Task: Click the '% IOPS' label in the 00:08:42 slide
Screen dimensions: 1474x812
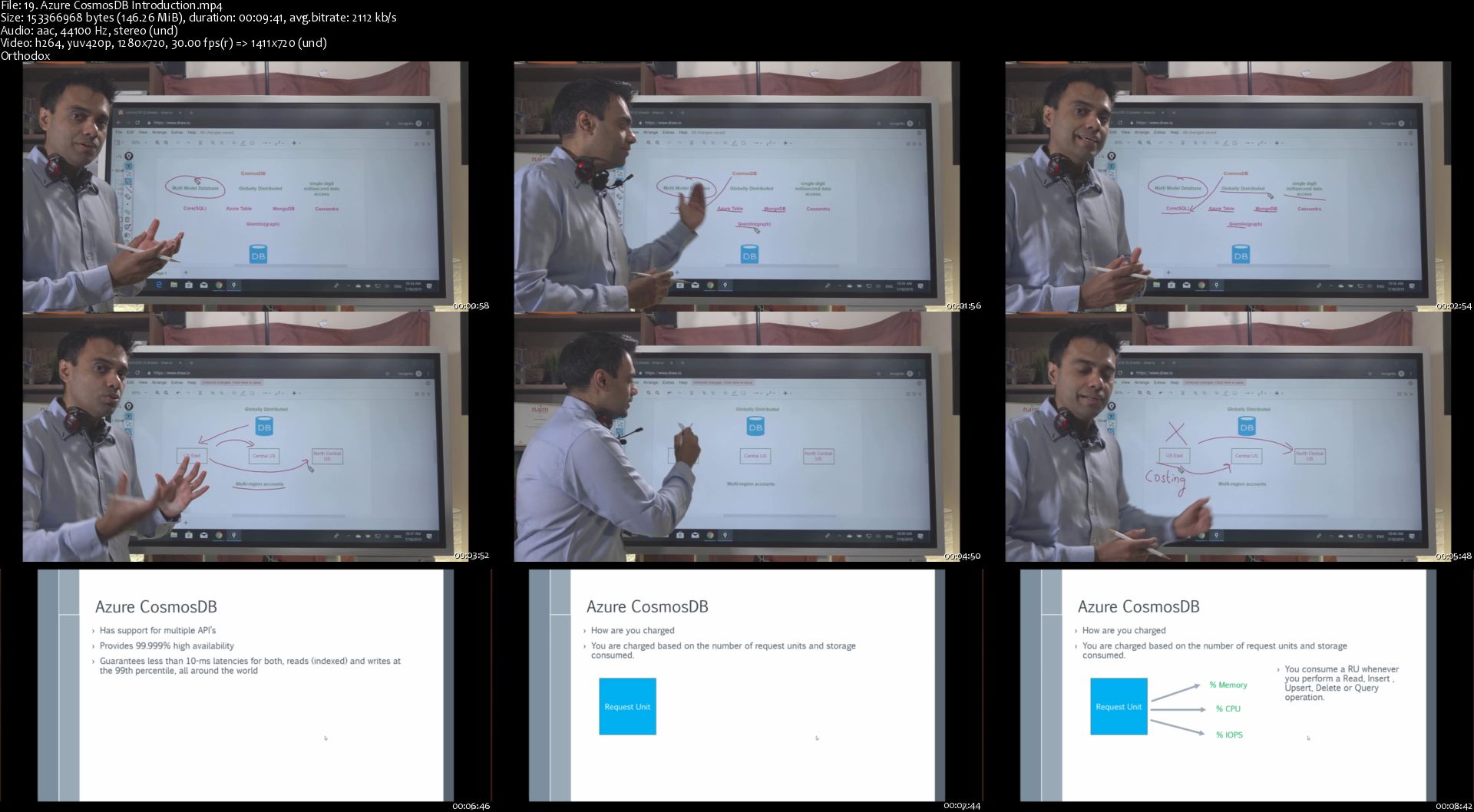Action: [x=1229, y=734]
